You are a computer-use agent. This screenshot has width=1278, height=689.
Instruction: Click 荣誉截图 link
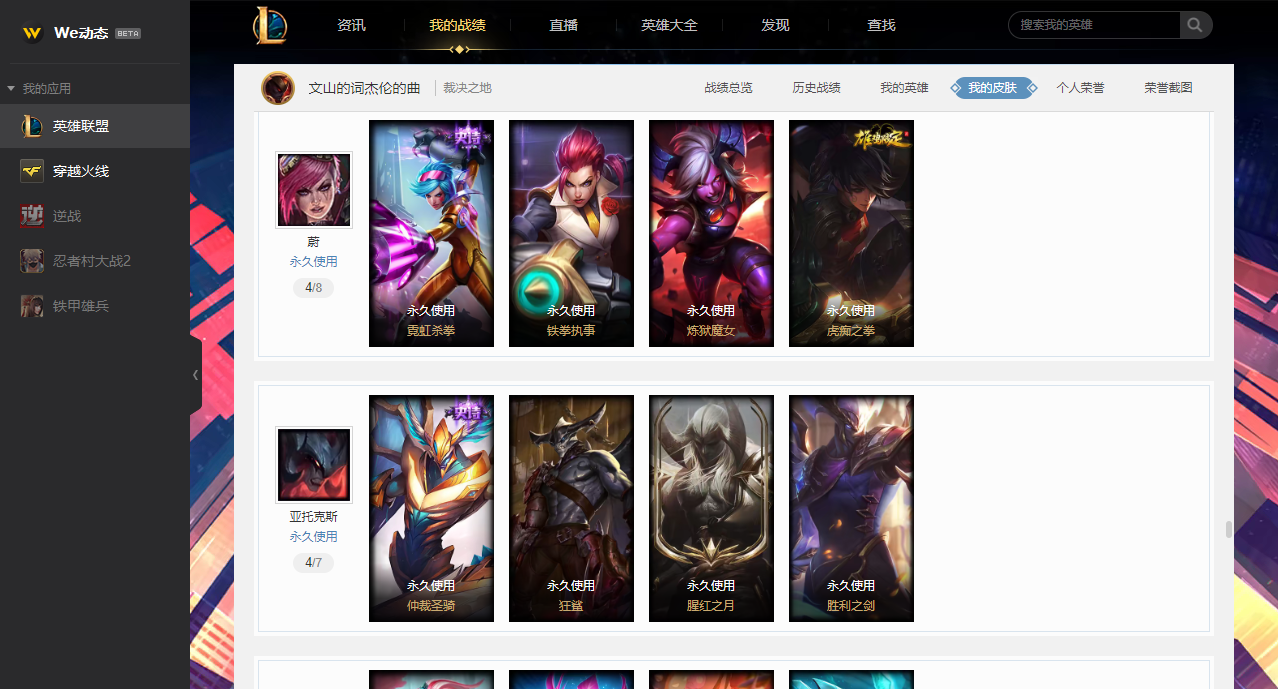1168,88
